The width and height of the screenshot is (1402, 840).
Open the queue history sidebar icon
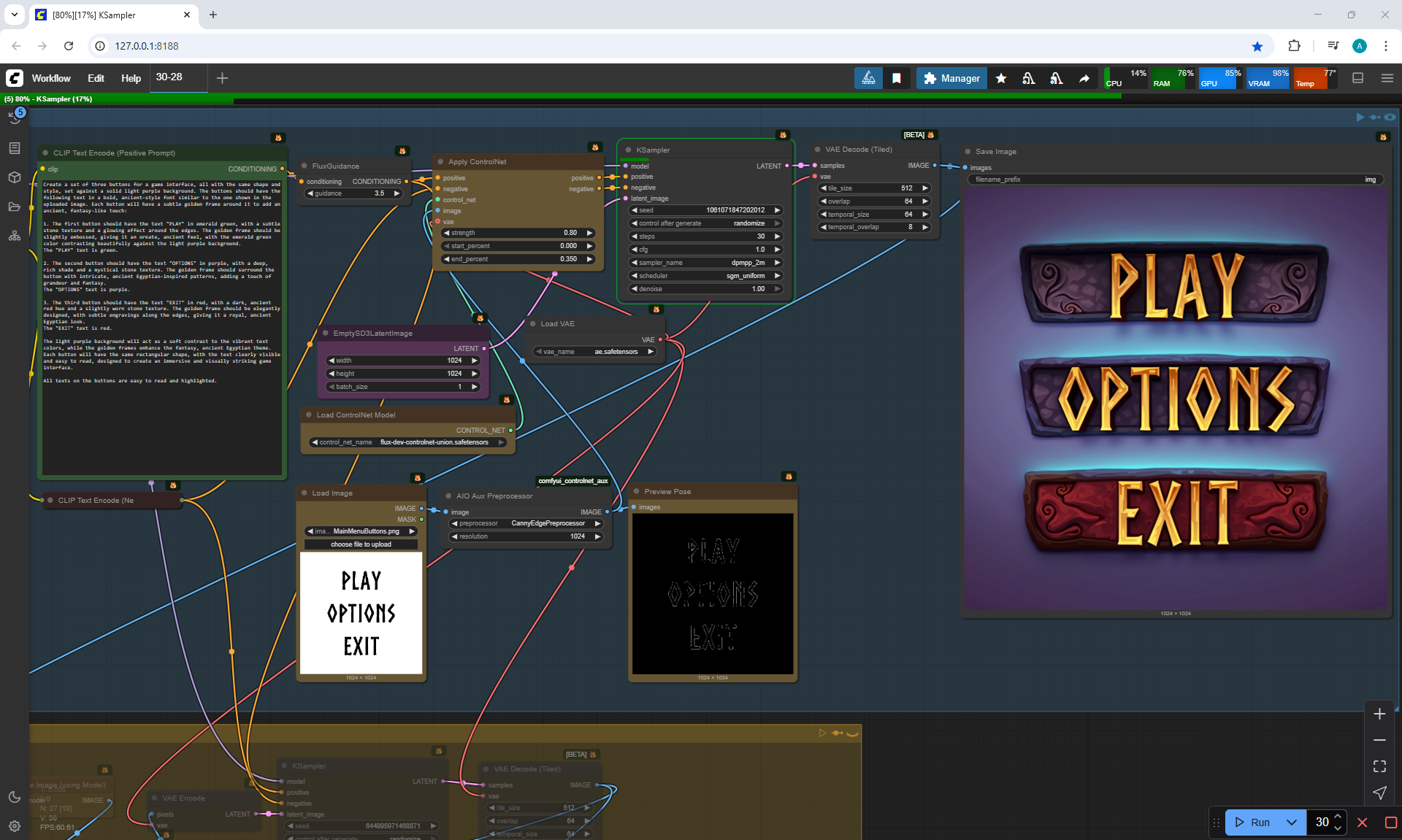click(15, 117)
